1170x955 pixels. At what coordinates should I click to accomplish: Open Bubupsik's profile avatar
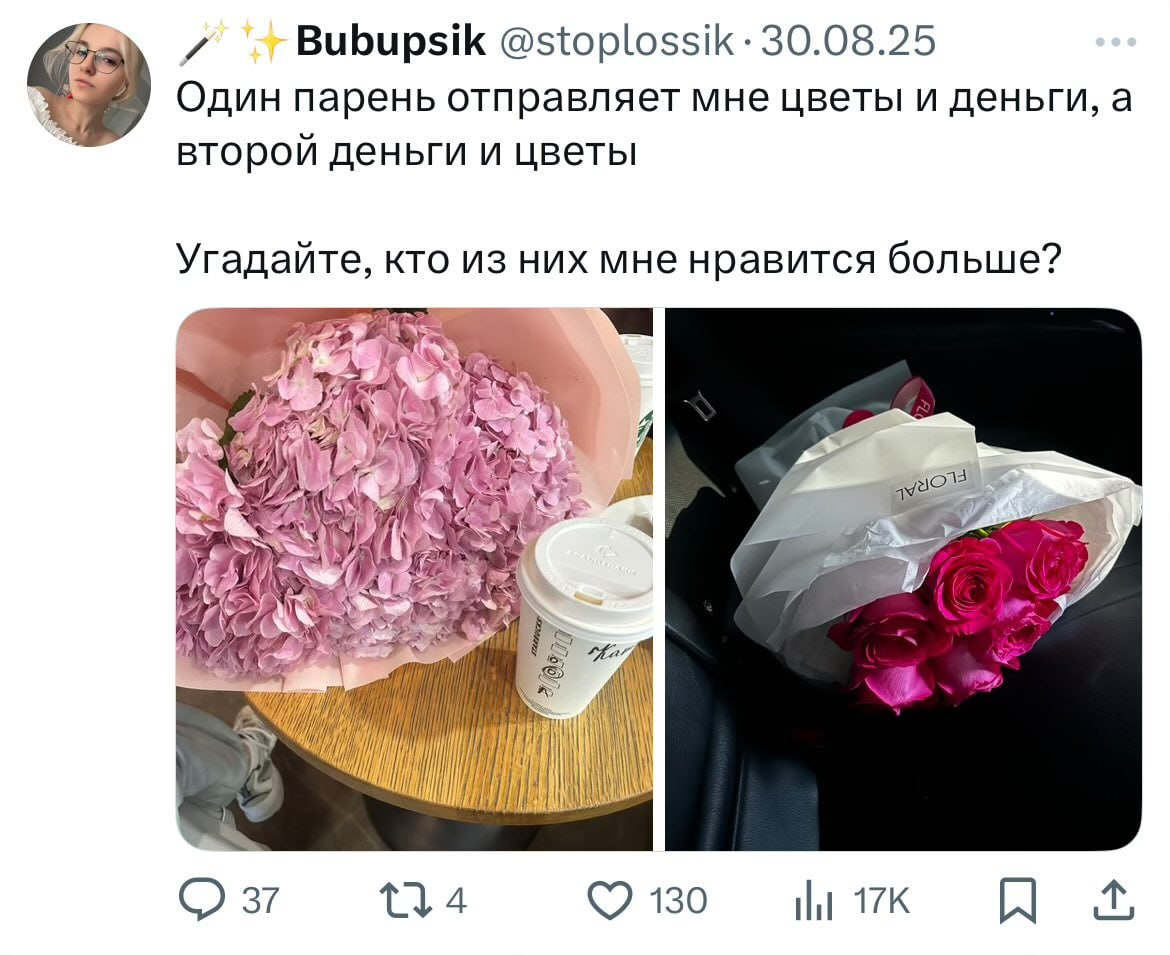(x=89, y=84)
